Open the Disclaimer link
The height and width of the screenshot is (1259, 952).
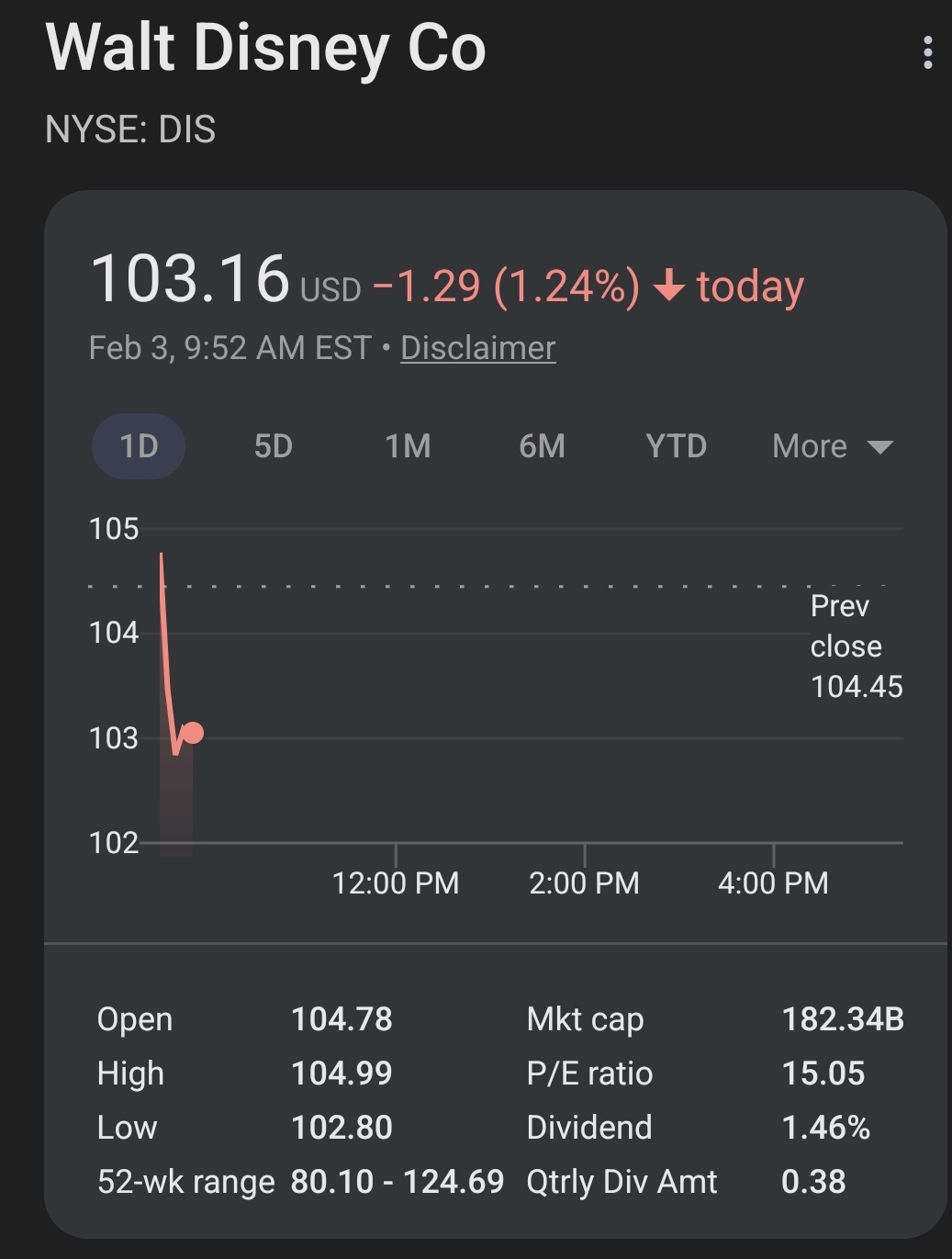477,348
